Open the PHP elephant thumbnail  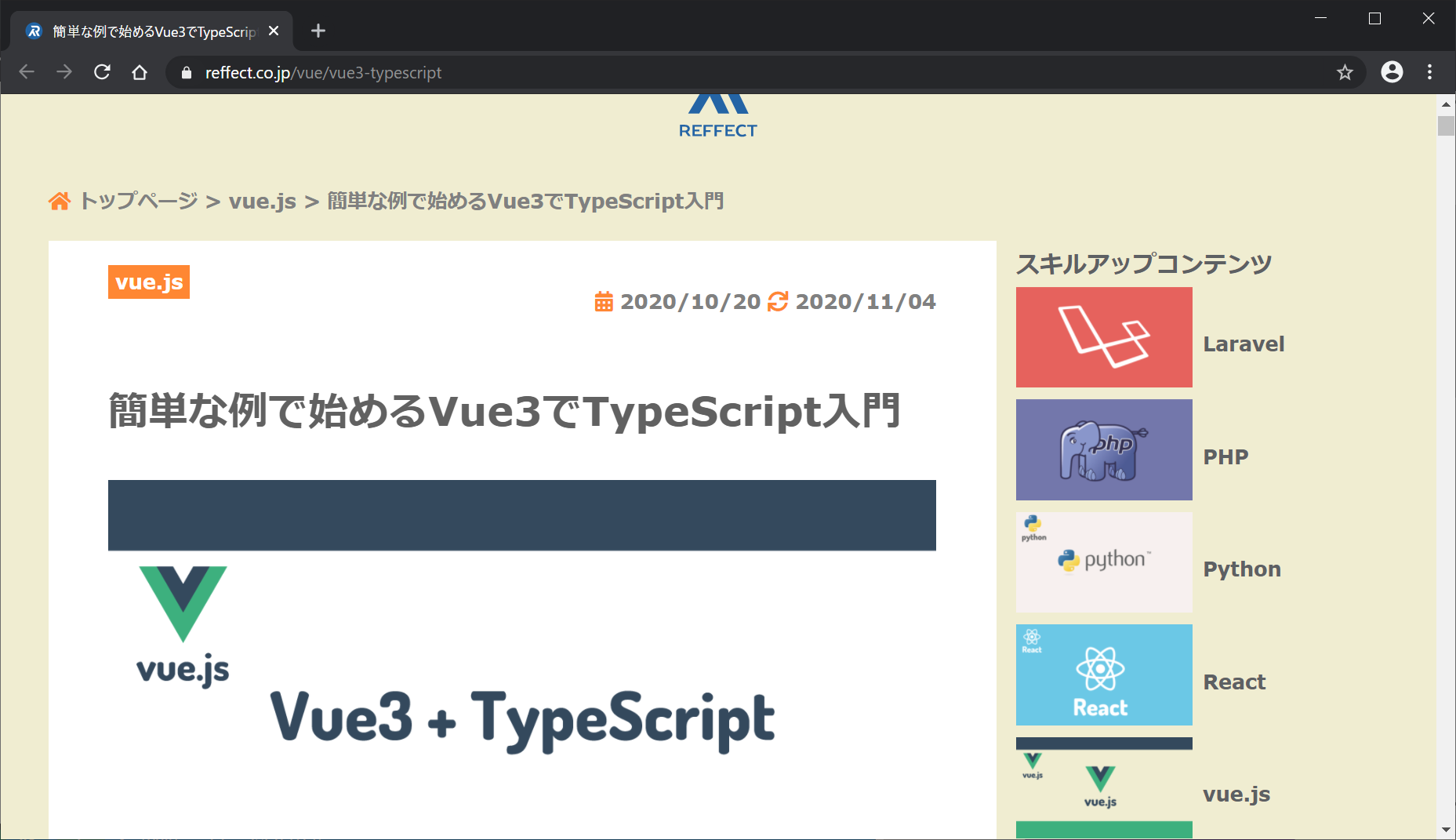coord(1104,450)
